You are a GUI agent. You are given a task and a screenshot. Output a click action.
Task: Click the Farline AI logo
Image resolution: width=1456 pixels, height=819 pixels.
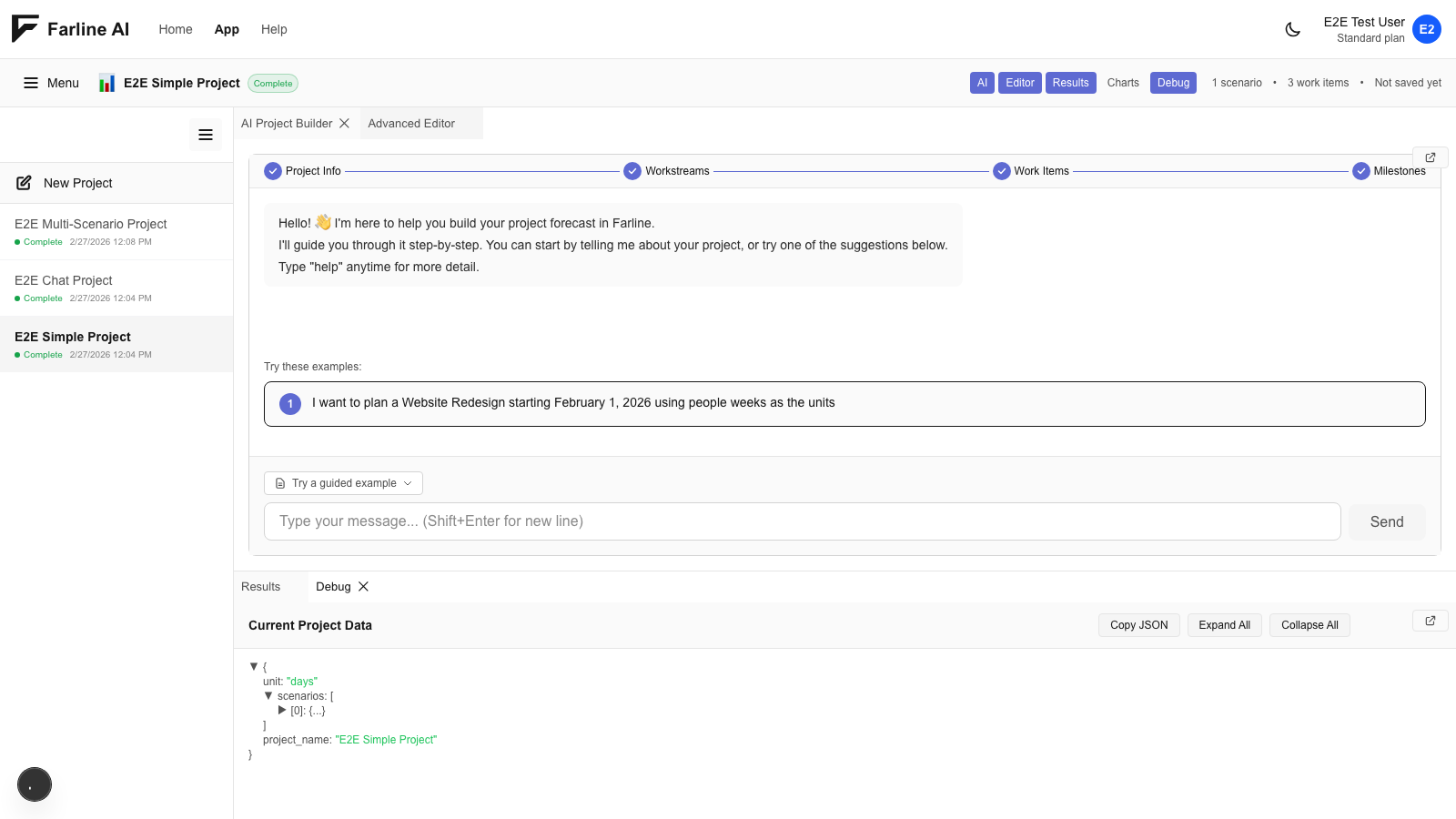70,29
